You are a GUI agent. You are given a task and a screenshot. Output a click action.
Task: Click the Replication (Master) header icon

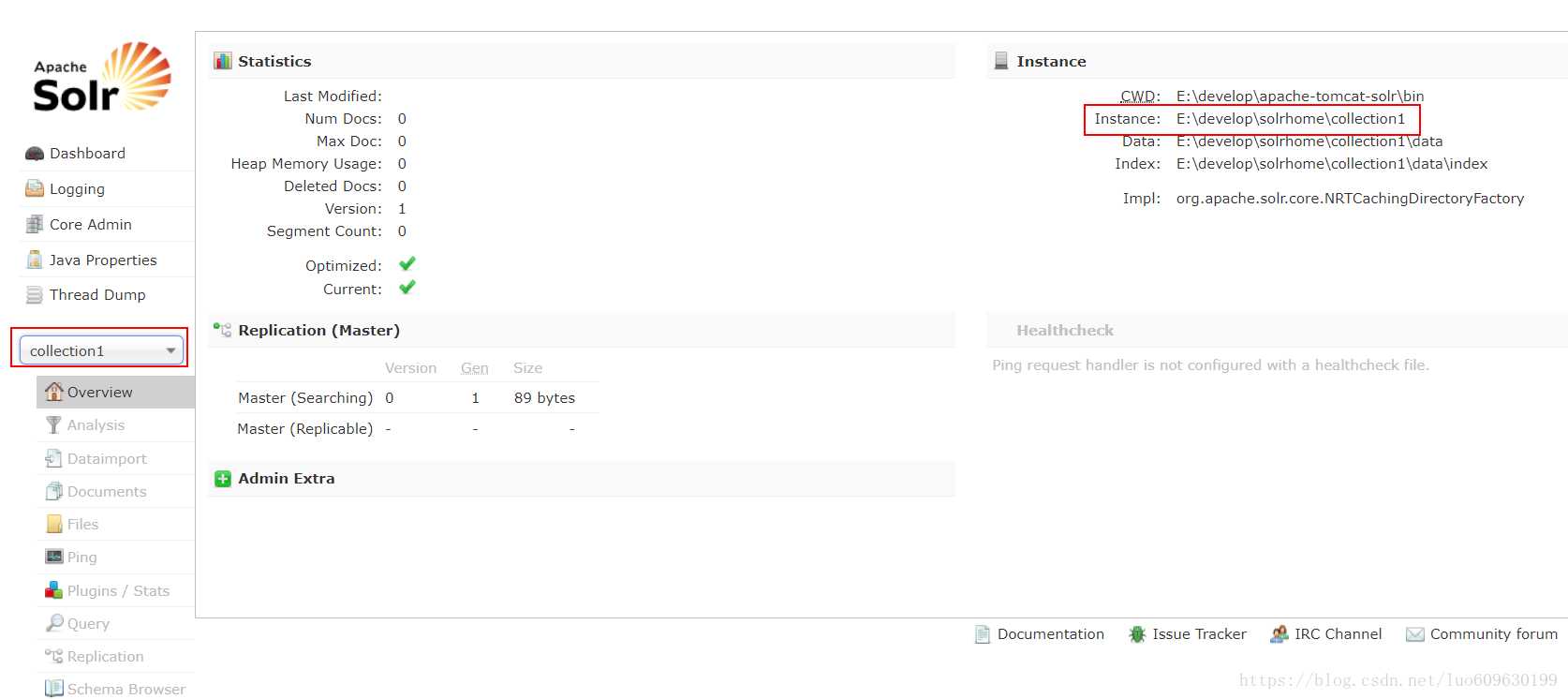click(x=222, y=330)
